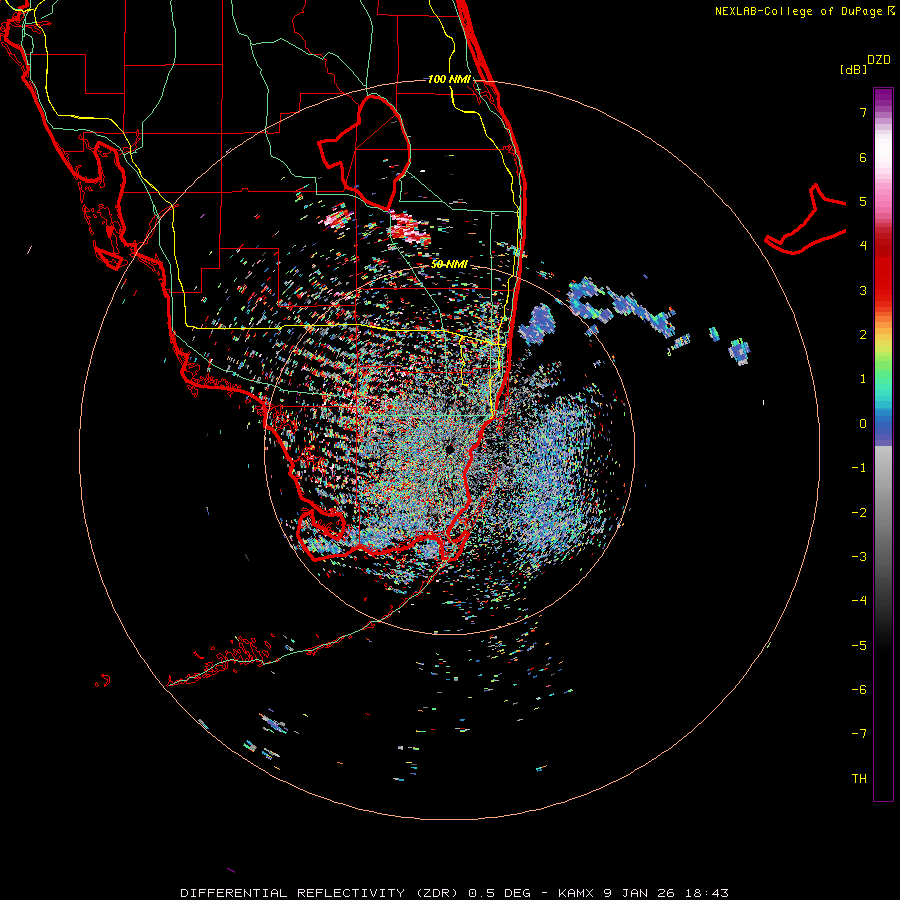Select the -5 scale label
This screenshot has height=900, width=900.
[x=859, y=646]
